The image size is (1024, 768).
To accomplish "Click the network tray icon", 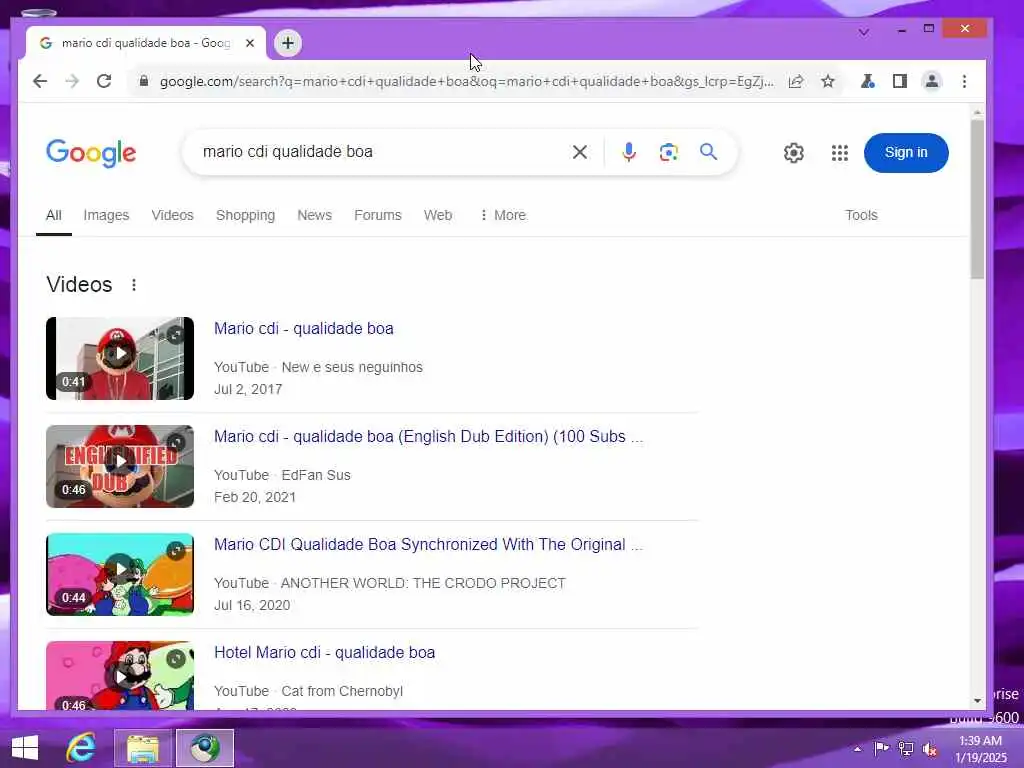I will click(906, 749).
